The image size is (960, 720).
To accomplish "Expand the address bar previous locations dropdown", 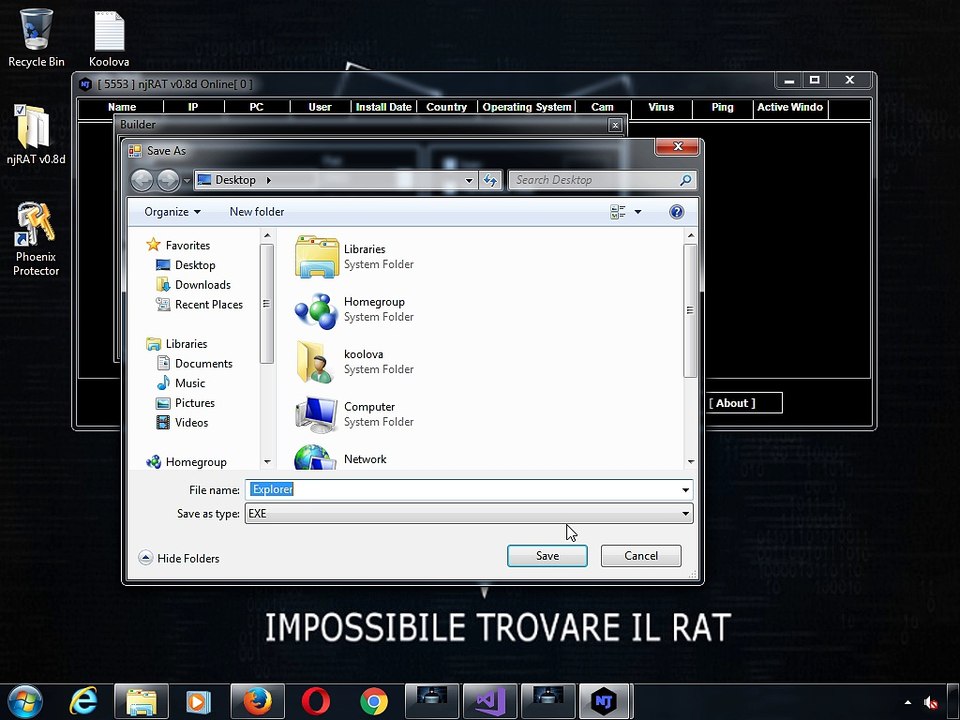I will [x=469, y=180].
